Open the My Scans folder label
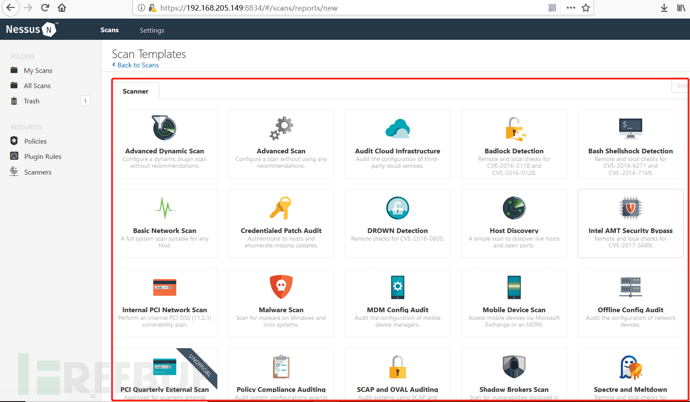The width and height of the screenshot is (690, 402). click(38, 70)
